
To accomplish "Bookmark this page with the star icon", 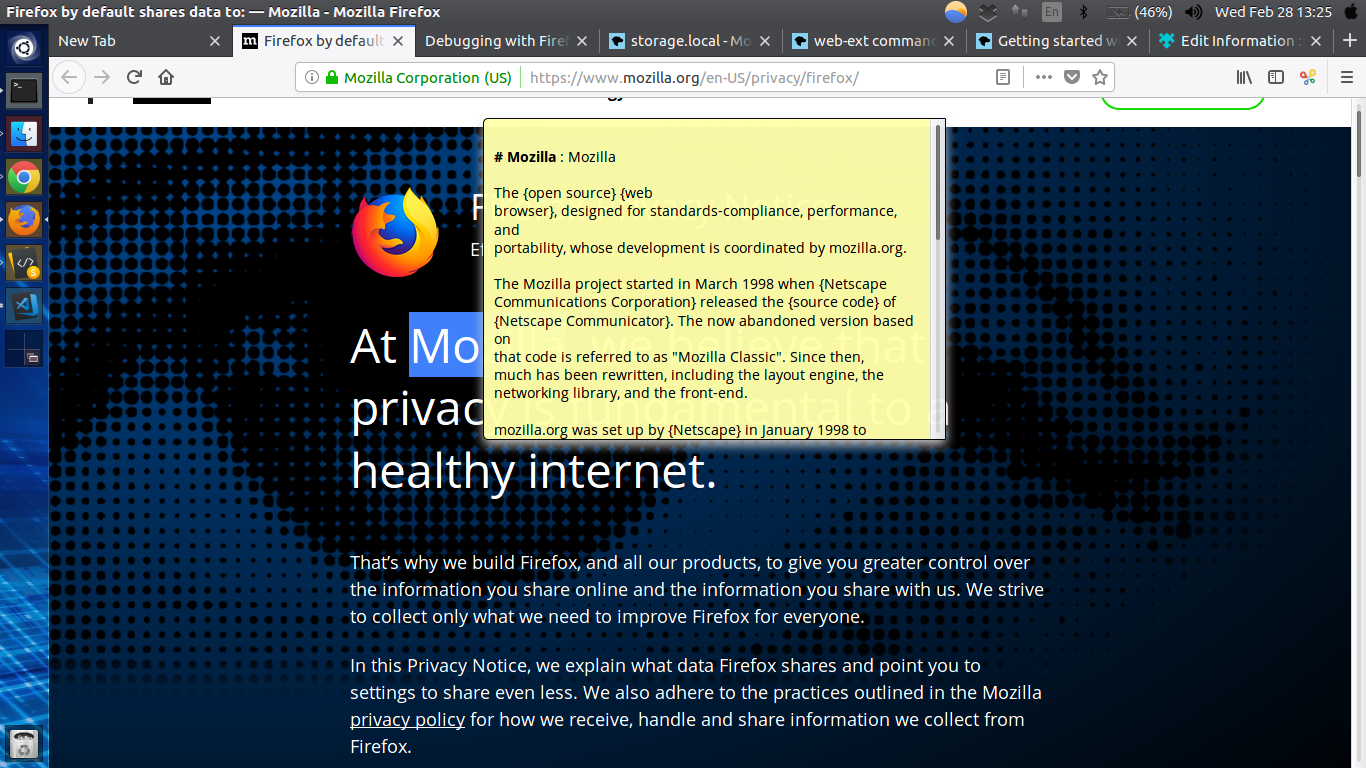I will point(1097,77).
